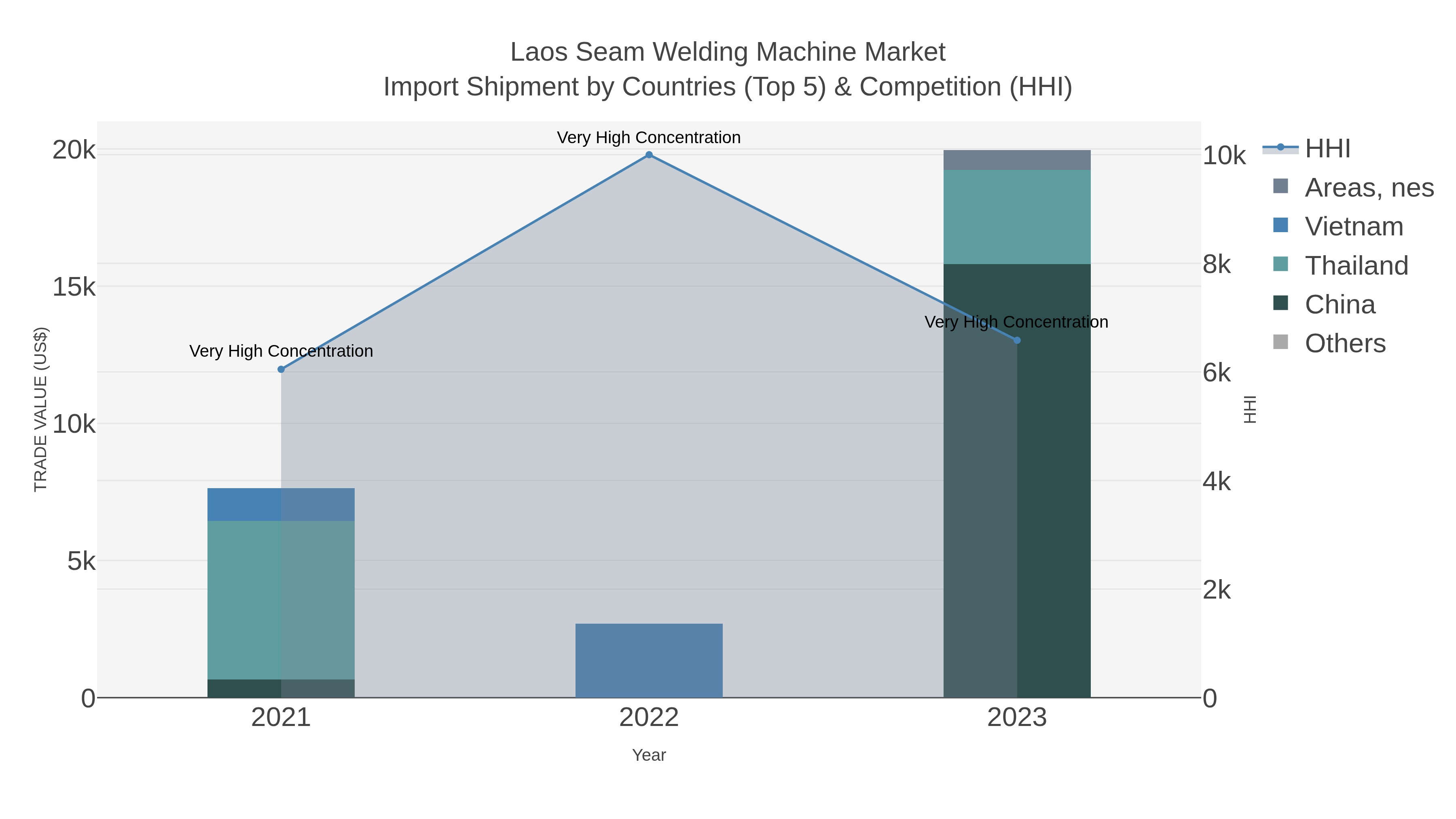Viewport: 1456px width, 819px height.
Task: Click the 2022 x-axis label
Action: (x=649, y=718)
